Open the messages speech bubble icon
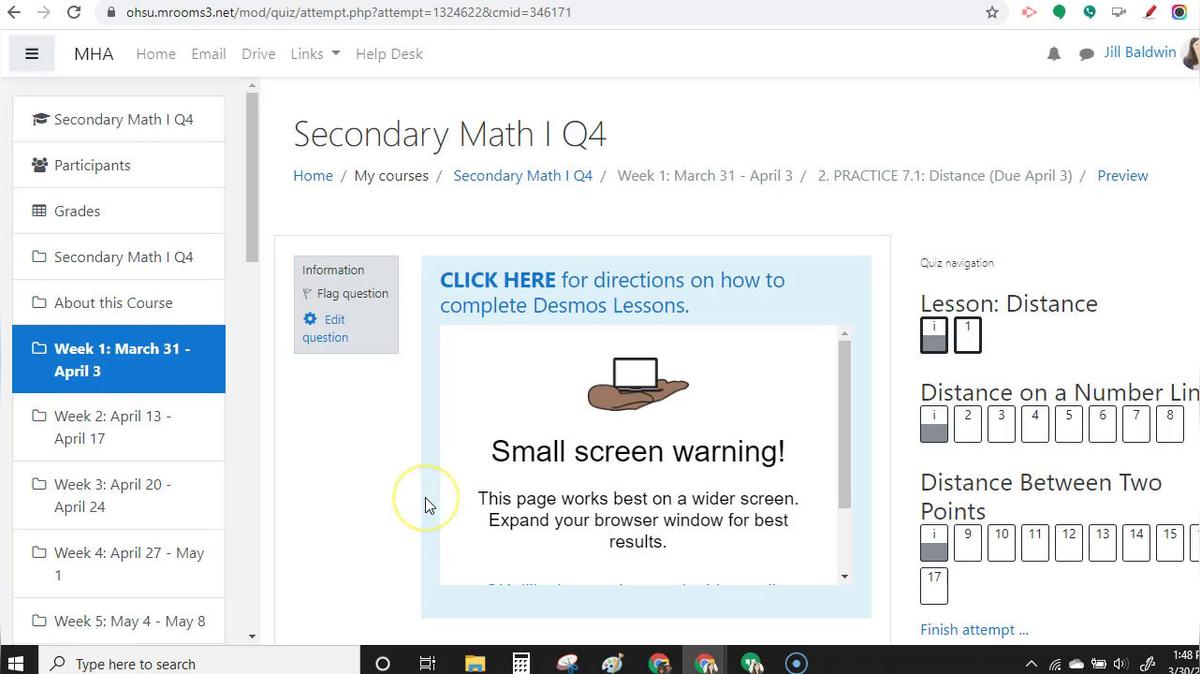Image resolution: width=1200 pixels, height=674 pixels. [x=1086, y=54]
